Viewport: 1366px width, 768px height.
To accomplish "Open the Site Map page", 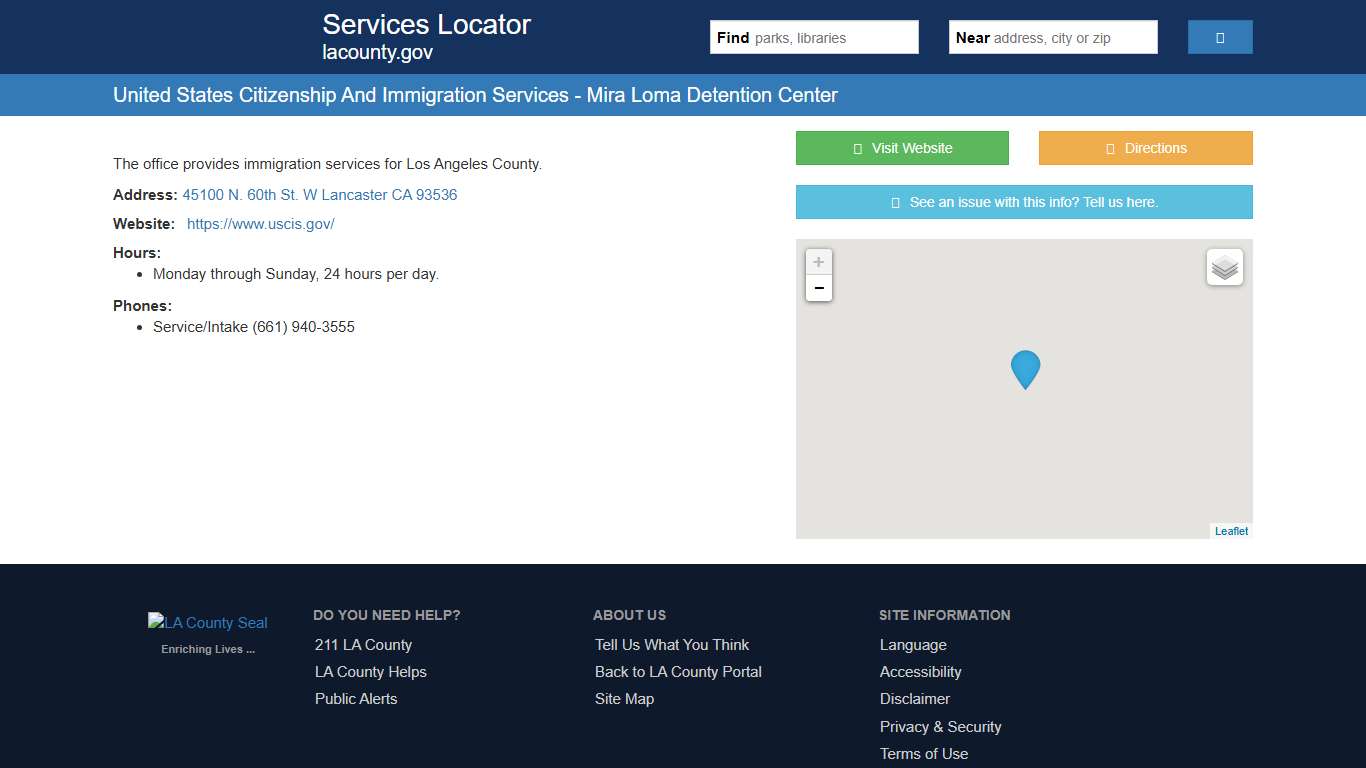I will pos(623,699).
